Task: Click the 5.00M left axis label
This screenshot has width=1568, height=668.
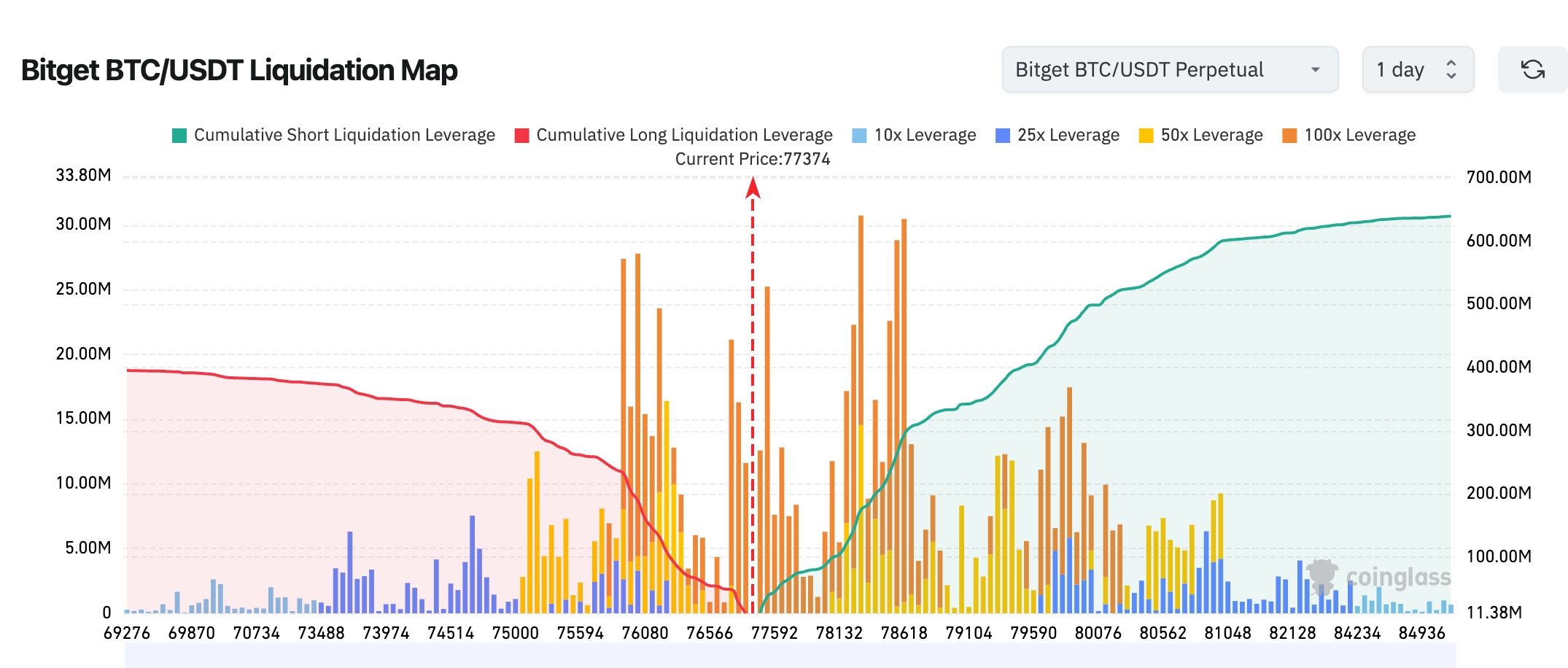Action: 88,548
